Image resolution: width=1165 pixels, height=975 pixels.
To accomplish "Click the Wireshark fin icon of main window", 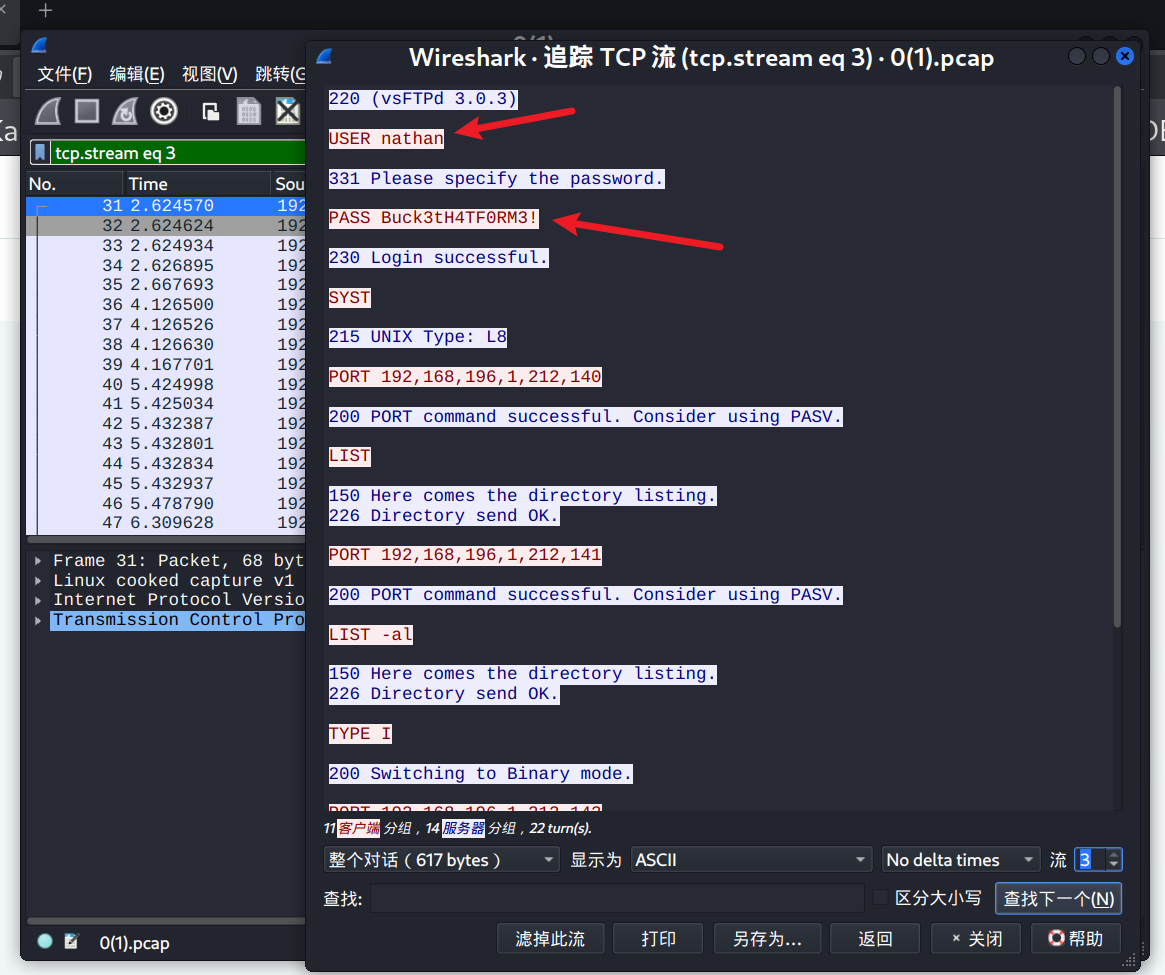I will point(40,45).
